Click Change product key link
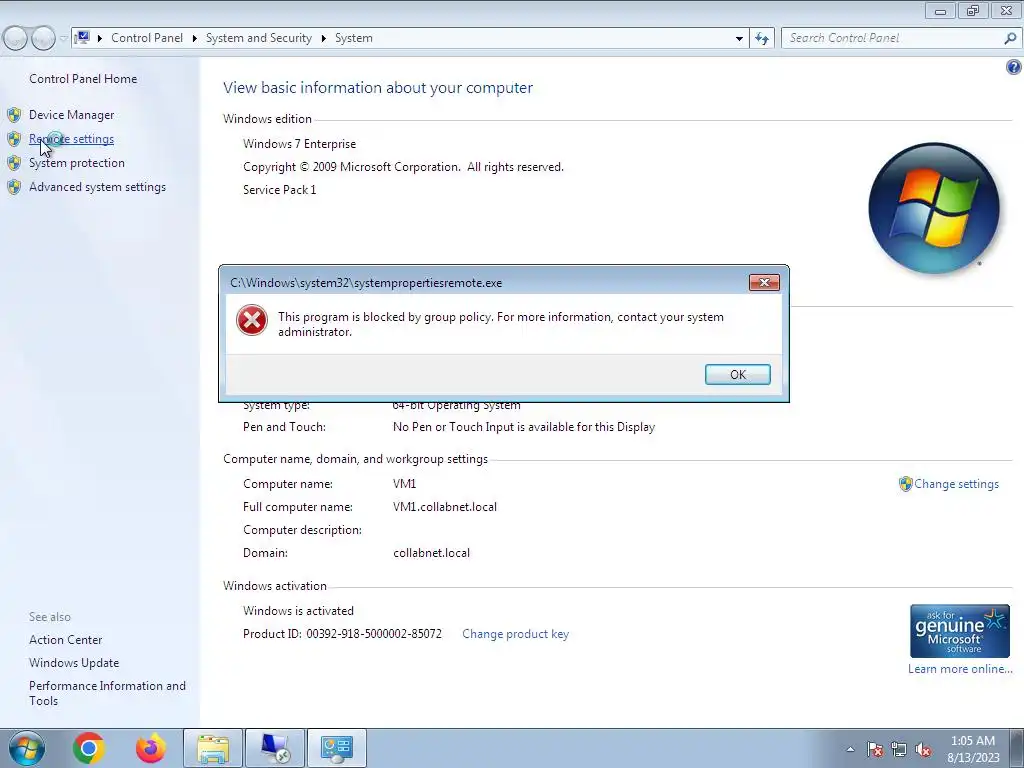 coord(515,634)
